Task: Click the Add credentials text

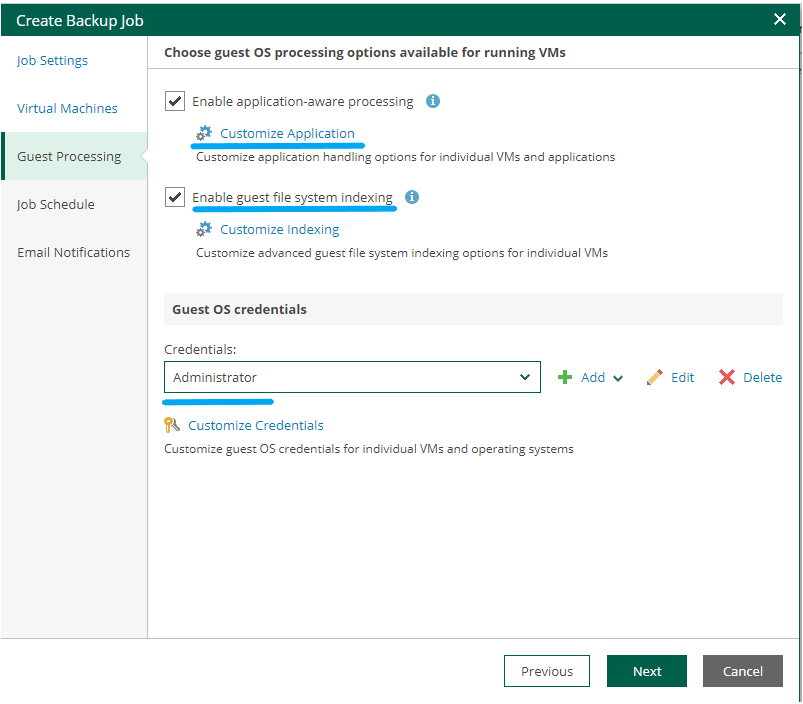Action: click(593, 377)
